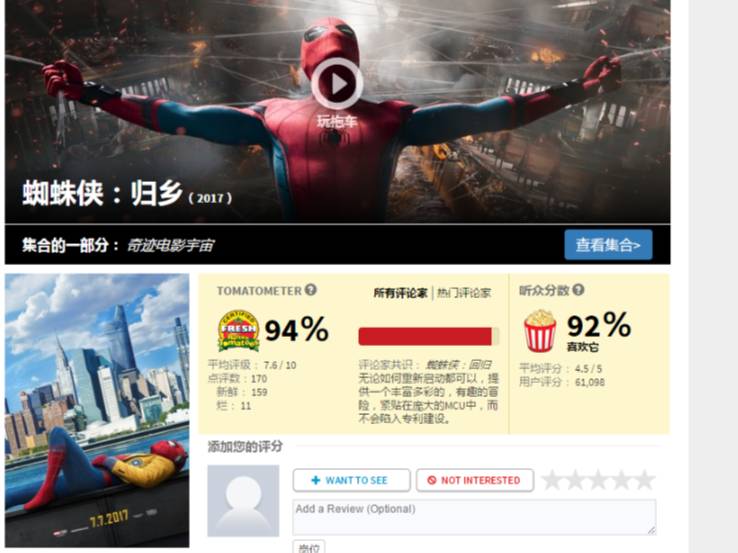Click the 94% Tomatometer score
This screenshot has width=738, height=553.
(x=297, y=329)
